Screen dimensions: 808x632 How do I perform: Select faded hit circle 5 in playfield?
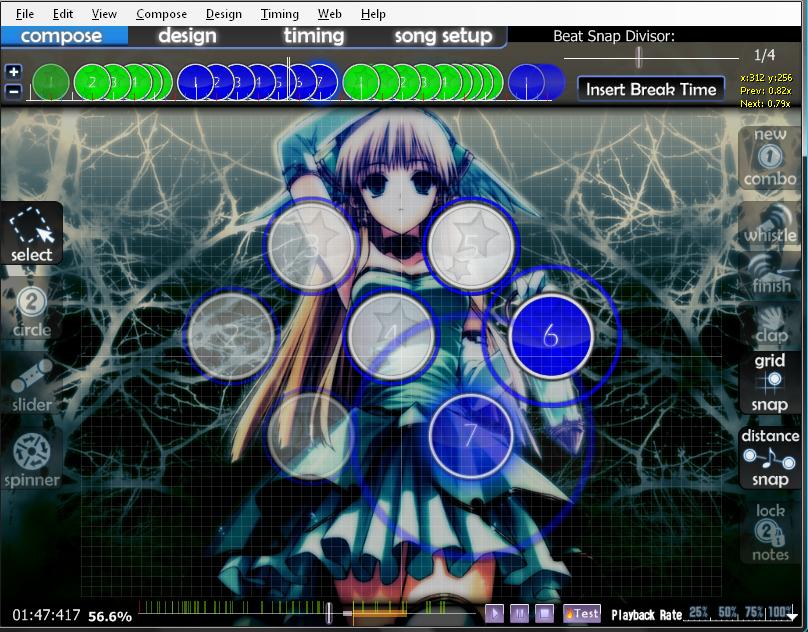click(471, 245)
